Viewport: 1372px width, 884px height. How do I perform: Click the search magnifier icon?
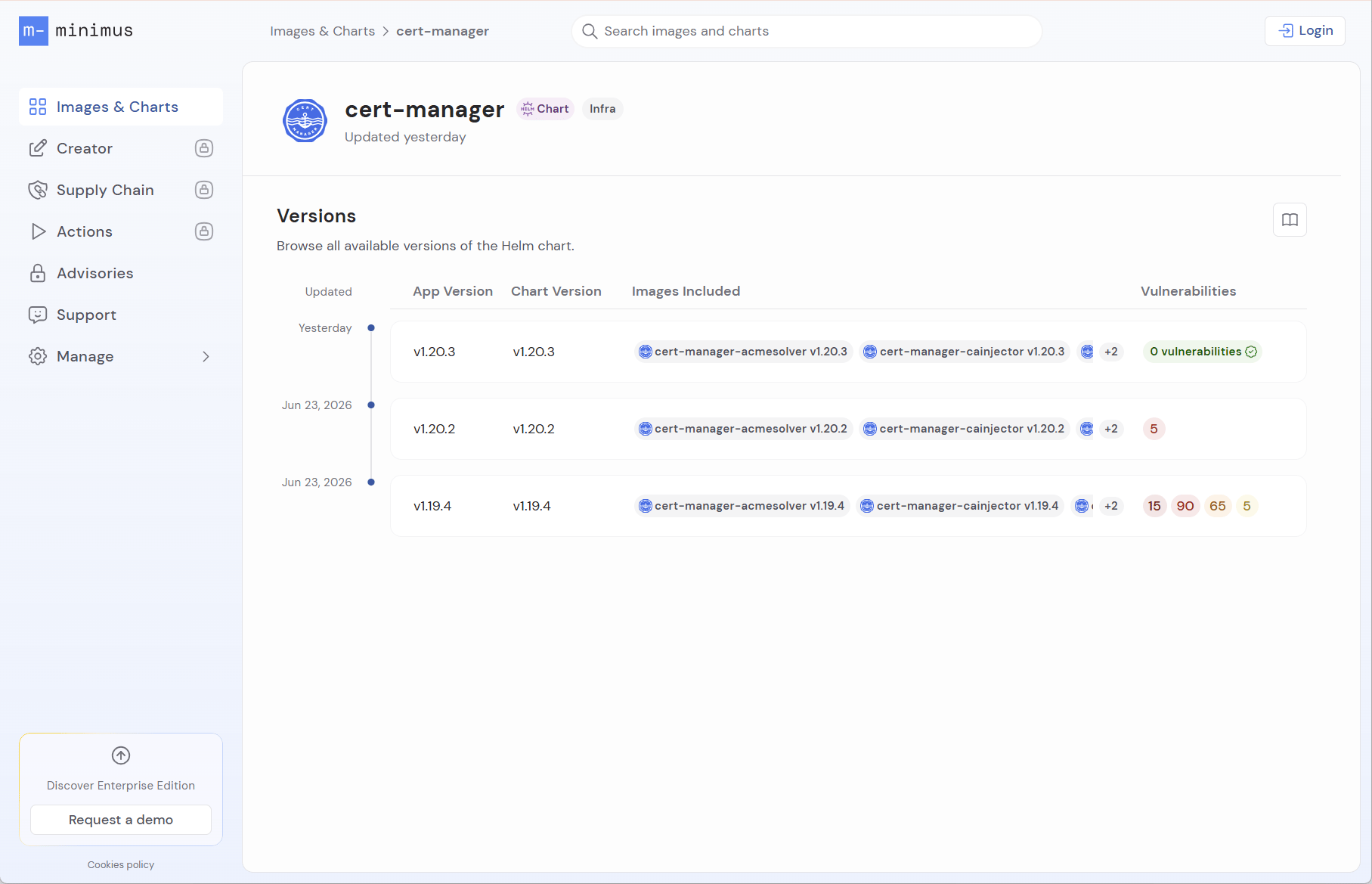[x=590, y=31]
